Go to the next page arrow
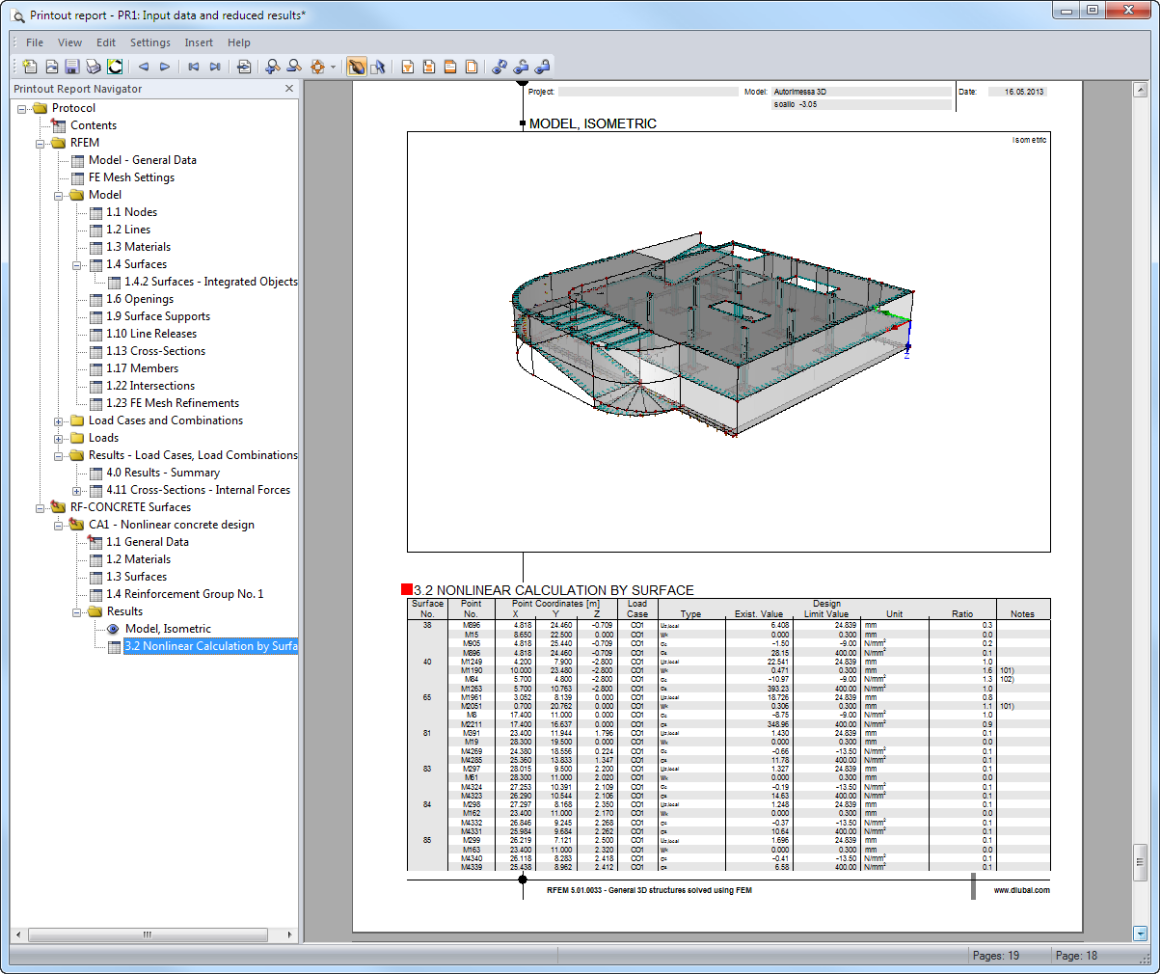 point(165,67)
